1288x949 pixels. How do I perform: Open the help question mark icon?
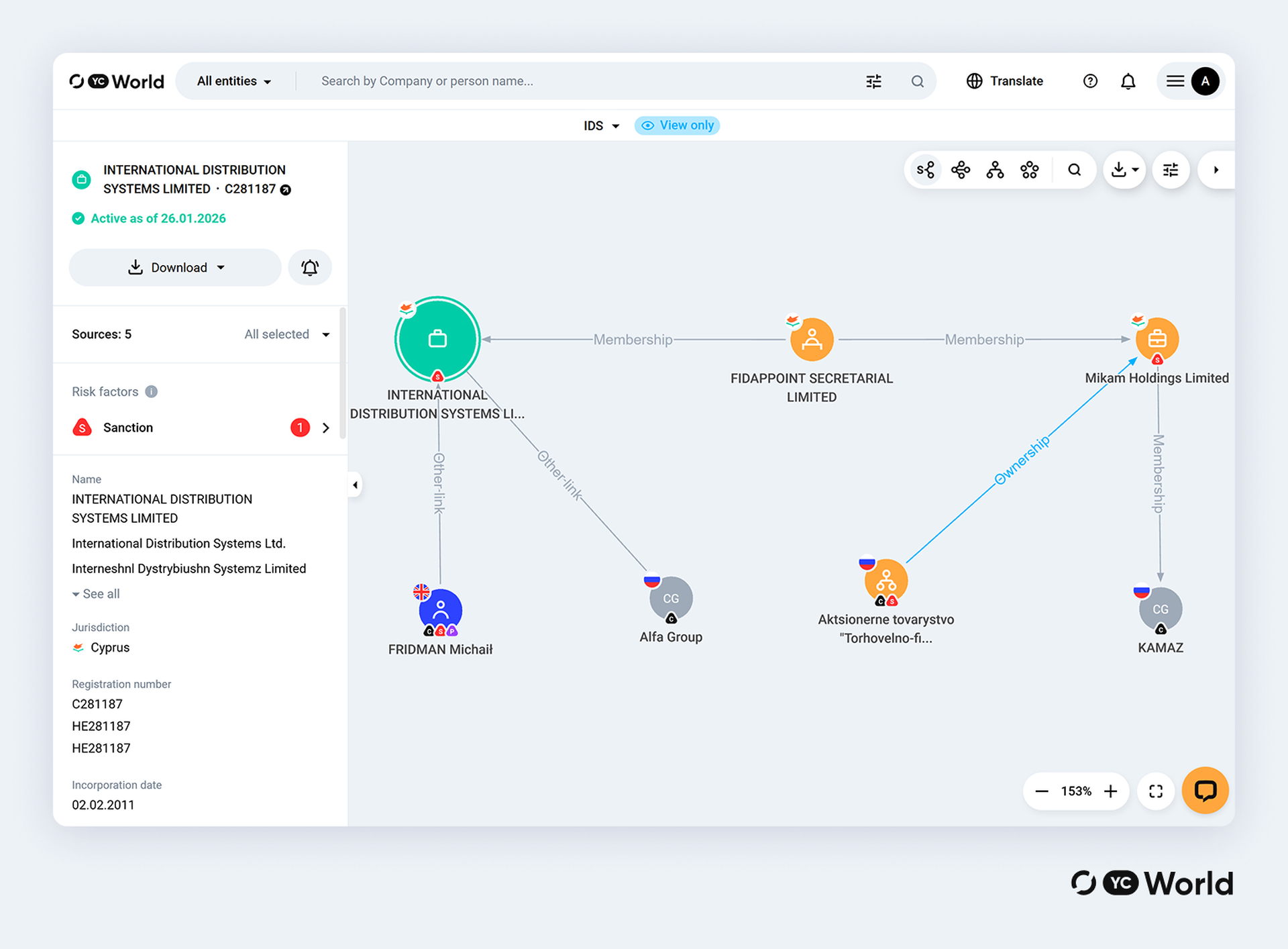point(1090,81)
